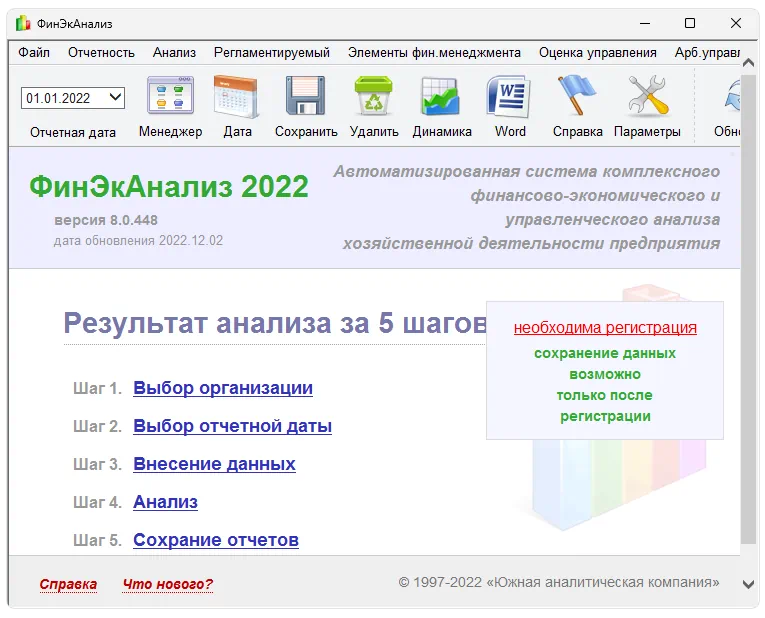765x618 pixels.
Task: Click the ФинЭкАнализ app icon in title bar
Action: click(23, 23)
